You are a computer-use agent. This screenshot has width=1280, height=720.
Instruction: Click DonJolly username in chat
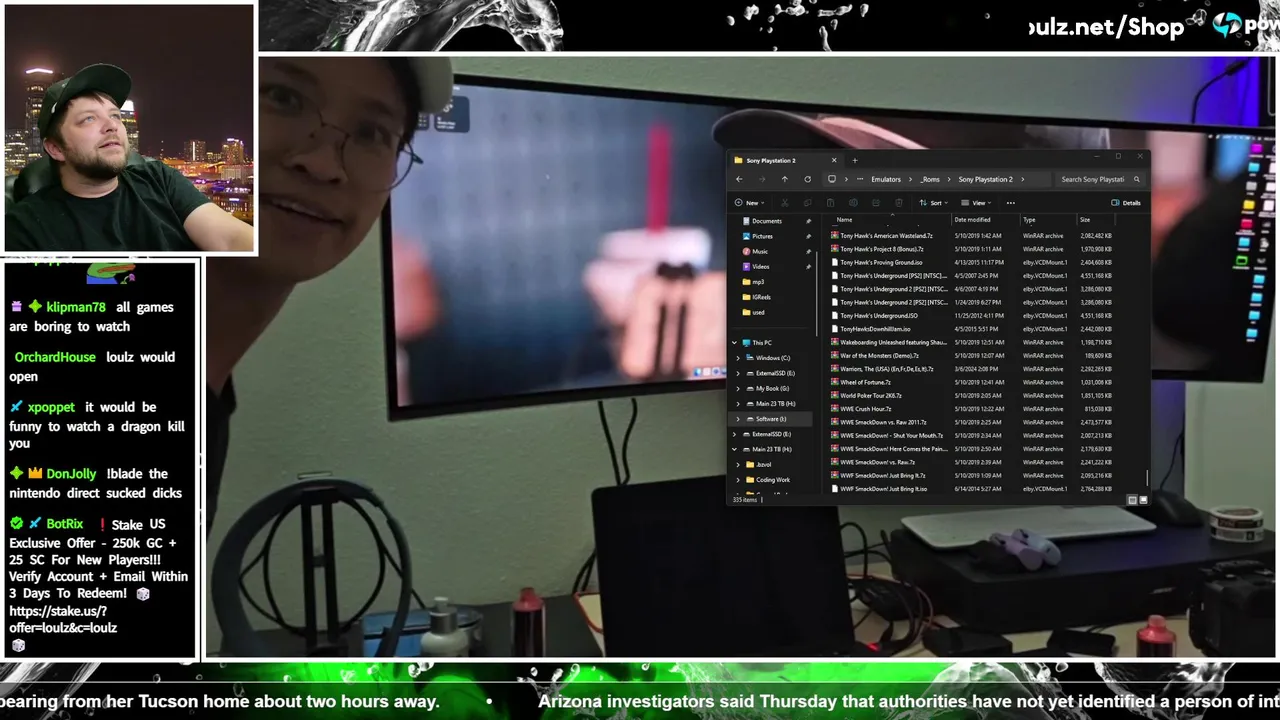71,474
